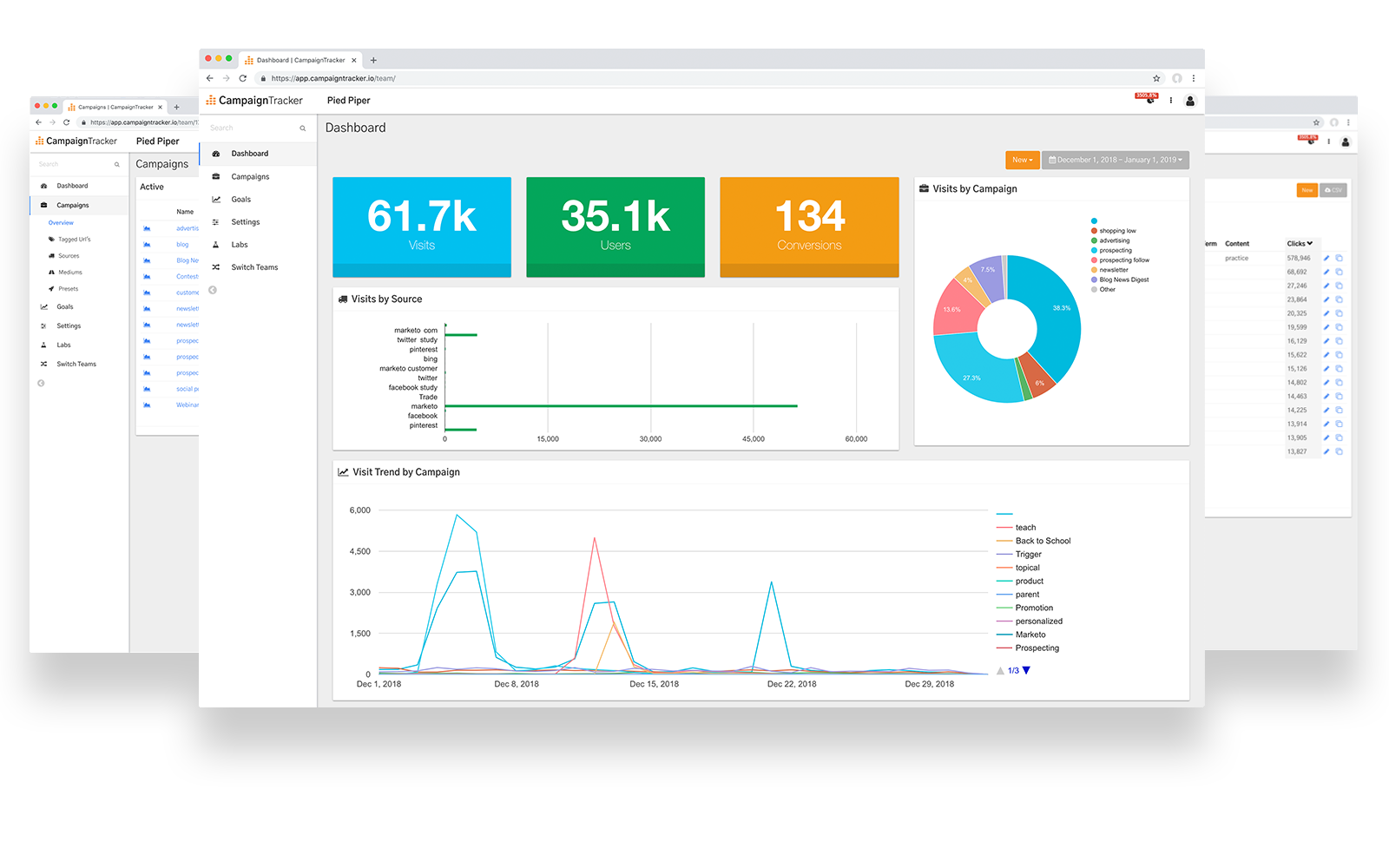Bookmark the page with the star icon

1156,78
